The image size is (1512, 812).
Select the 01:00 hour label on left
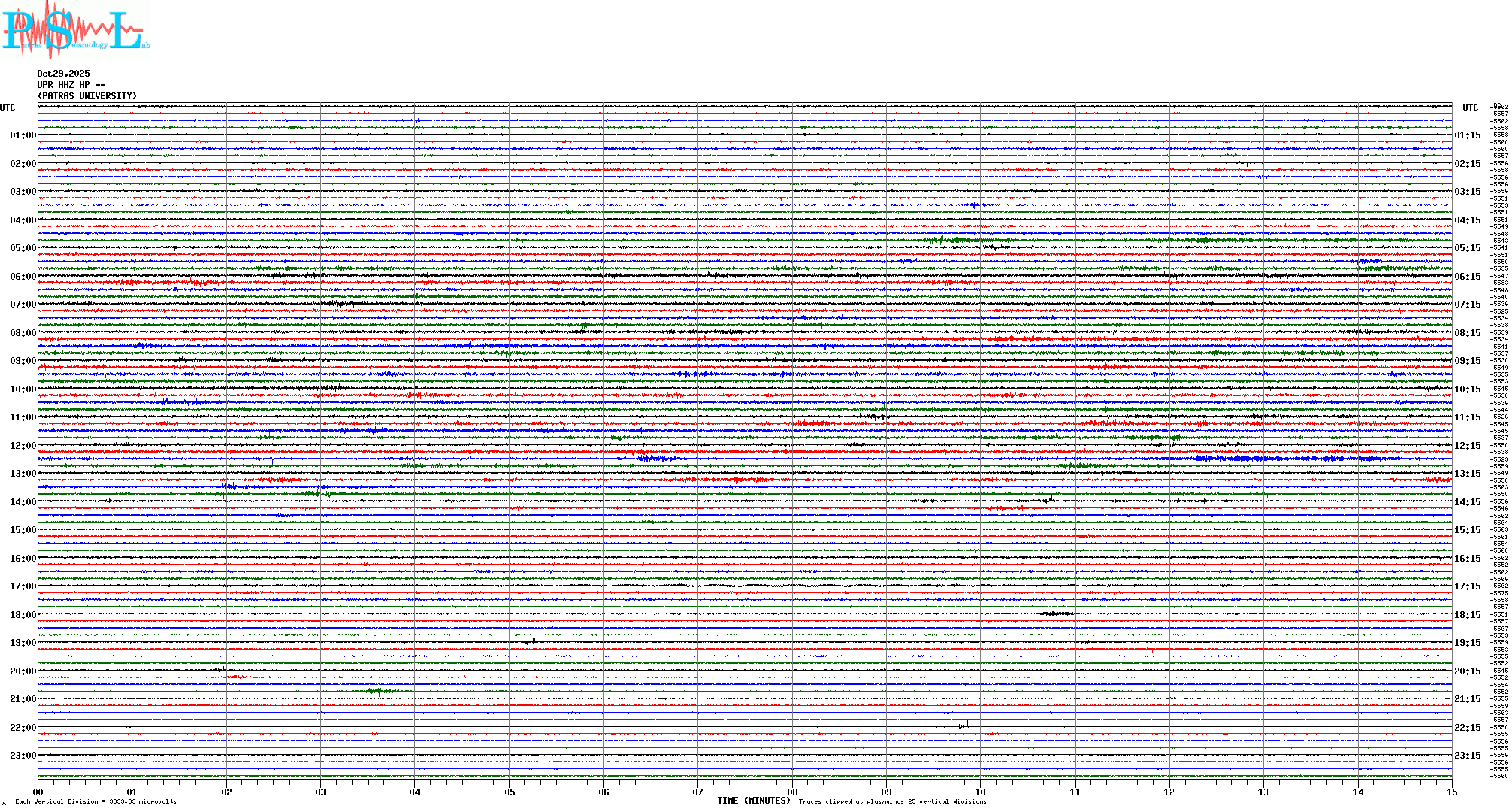pos(23,135)
